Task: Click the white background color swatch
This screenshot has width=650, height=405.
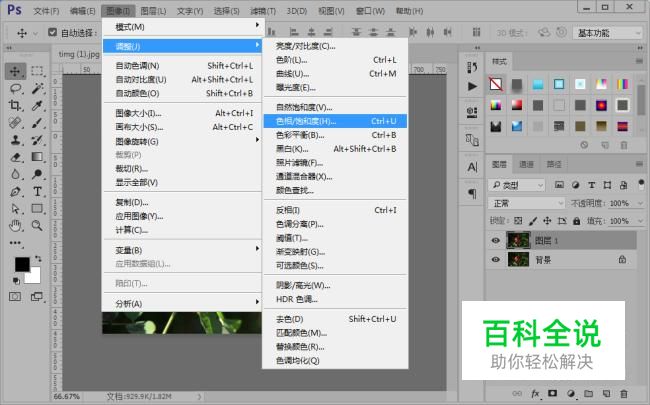Action: coord(35,278)
